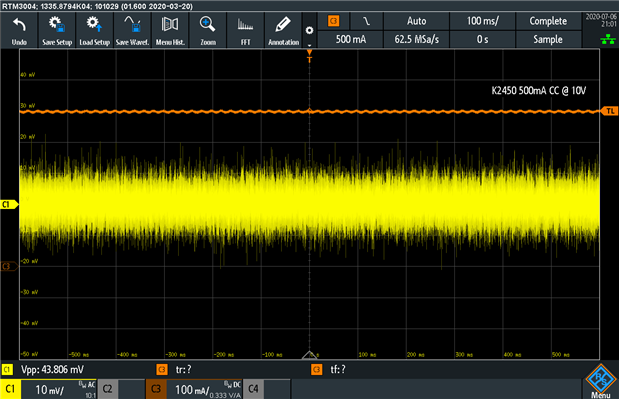
Task: Click the green network status icon
Action: (608, 39)
